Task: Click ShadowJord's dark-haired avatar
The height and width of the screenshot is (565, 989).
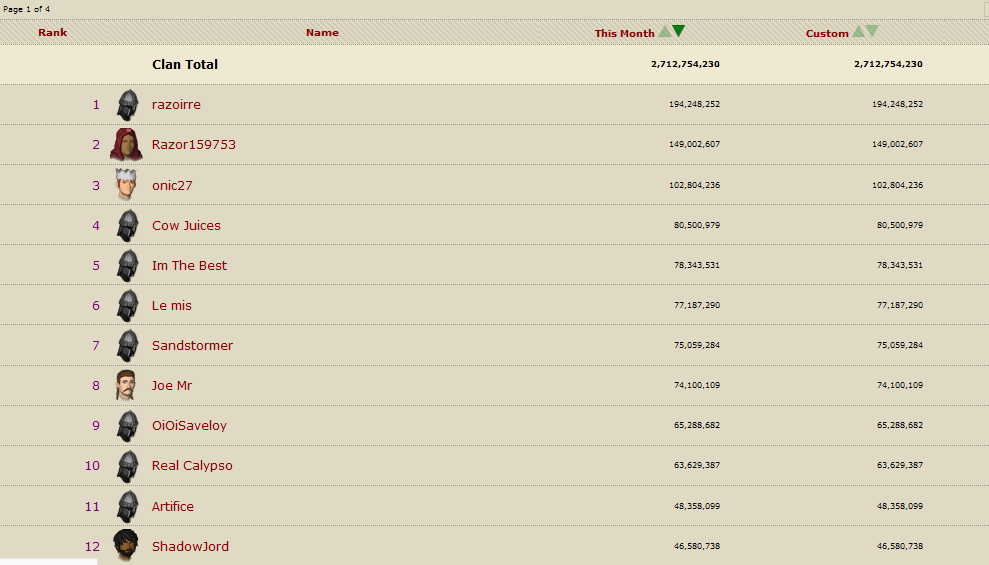Action: click(126, 546)
